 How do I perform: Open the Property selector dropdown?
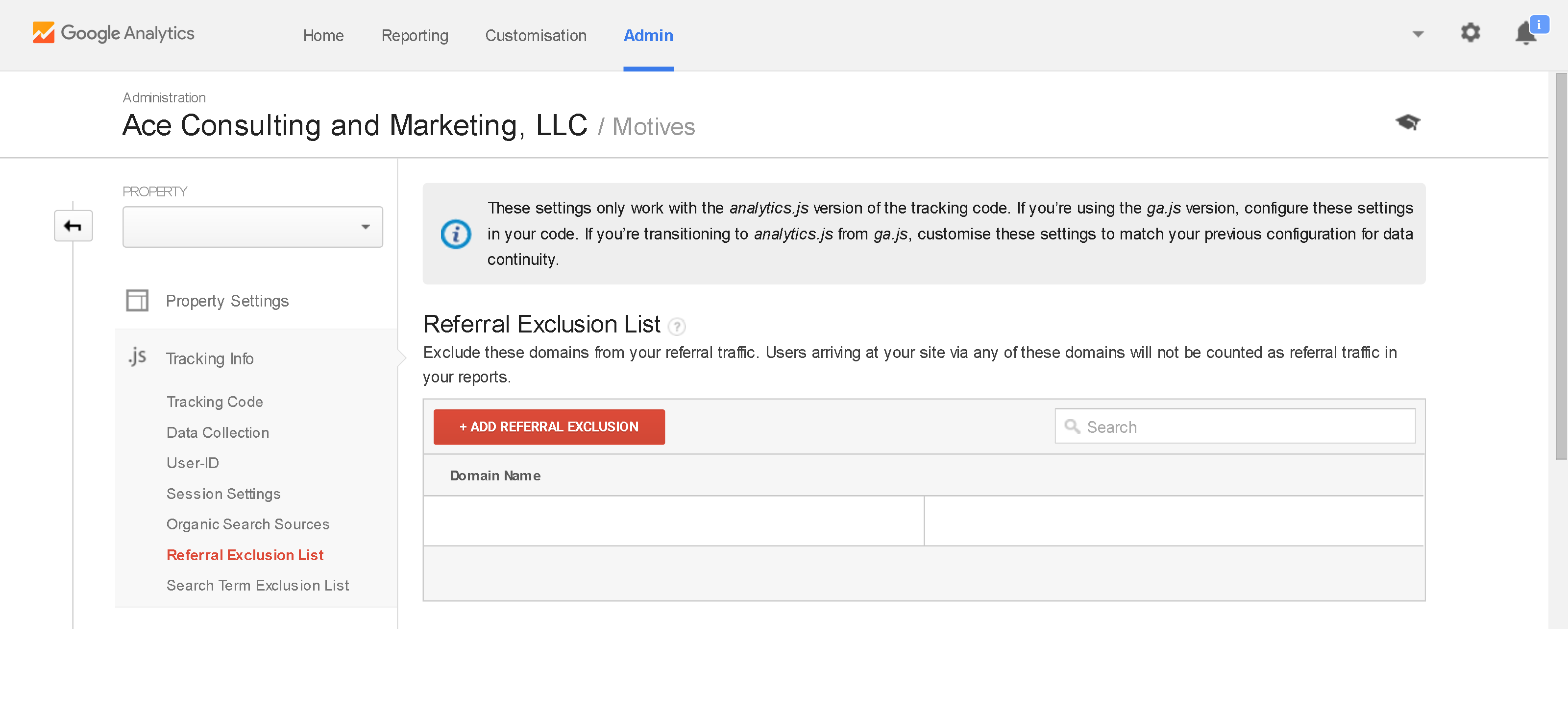[253, 227]
